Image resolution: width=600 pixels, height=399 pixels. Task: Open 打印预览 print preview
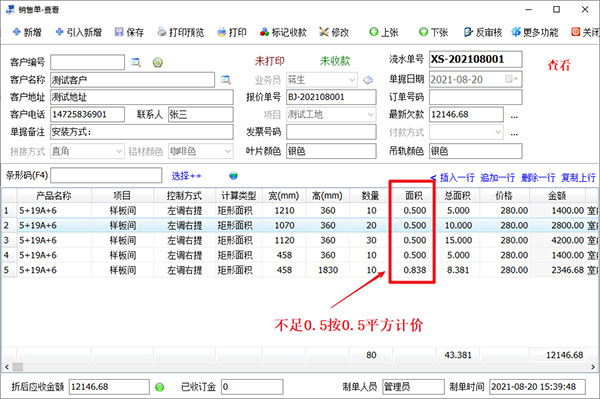click(181, 32)
